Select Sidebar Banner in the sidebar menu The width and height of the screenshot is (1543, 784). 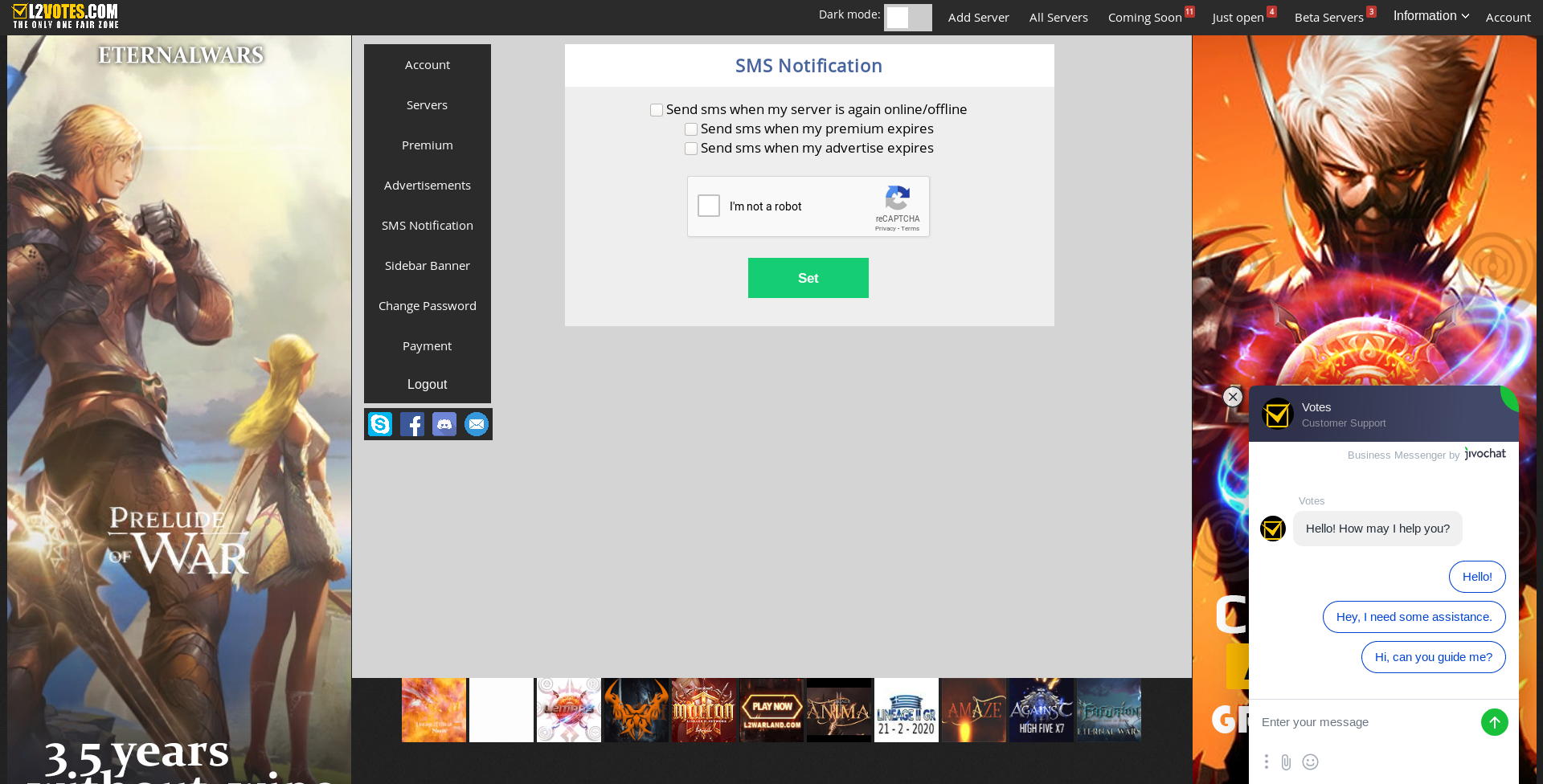tap(428, 266)
